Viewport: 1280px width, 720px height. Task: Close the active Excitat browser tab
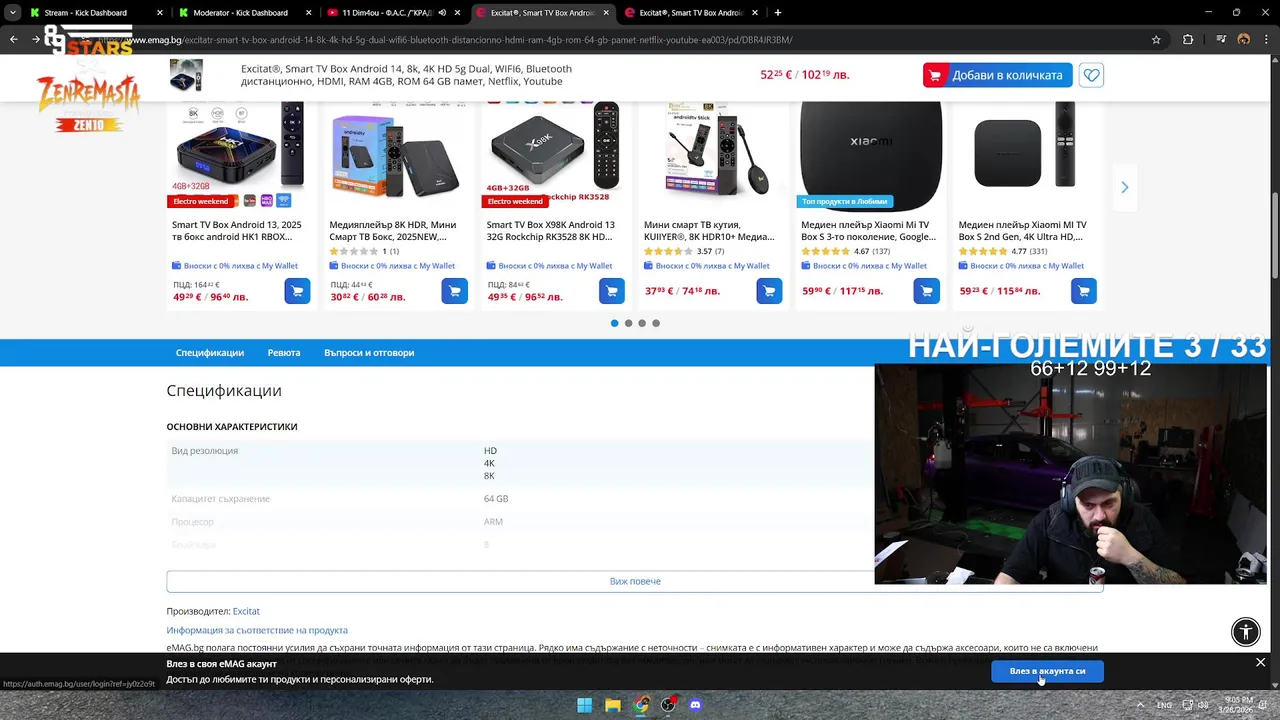[606, 13]
